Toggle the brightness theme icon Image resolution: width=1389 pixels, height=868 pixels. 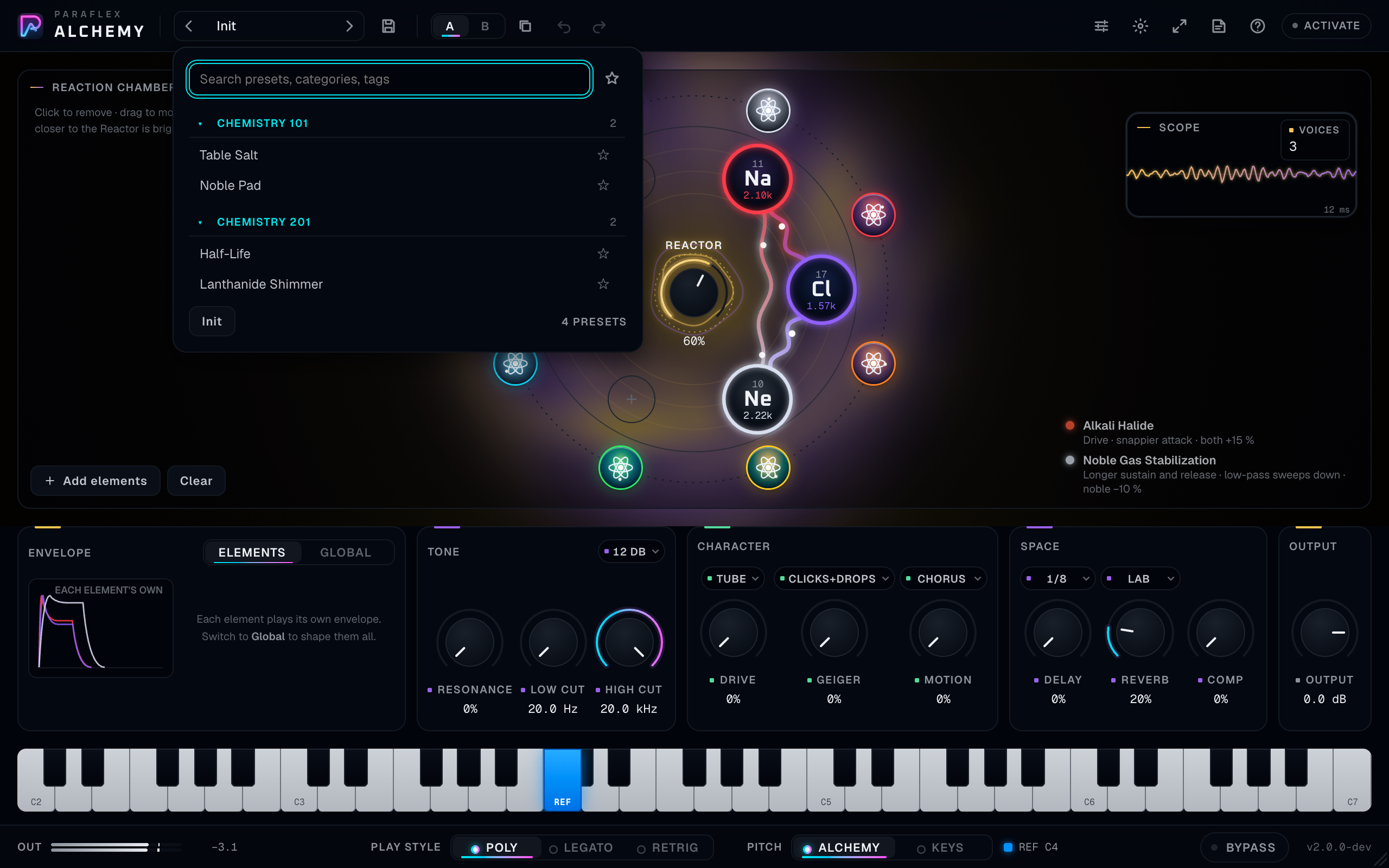click(1140, 26)
